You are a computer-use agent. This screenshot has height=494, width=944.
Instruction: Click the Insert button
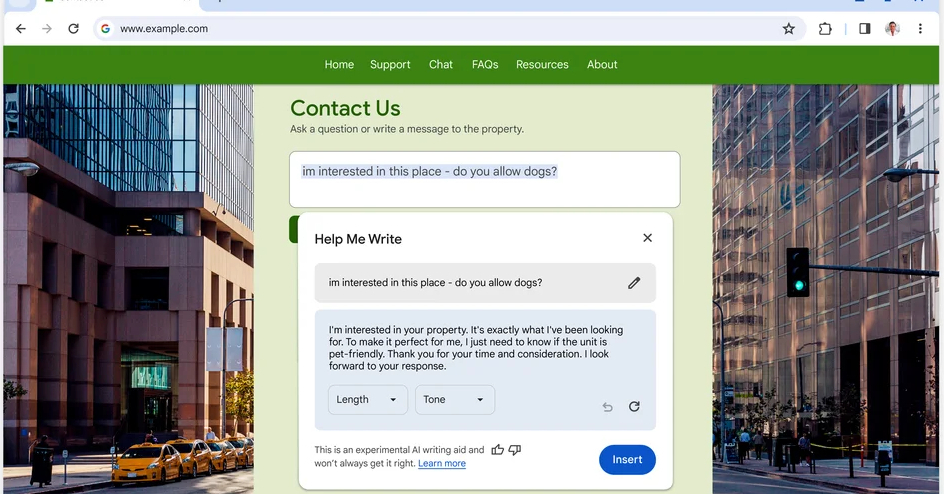(627, 460)
